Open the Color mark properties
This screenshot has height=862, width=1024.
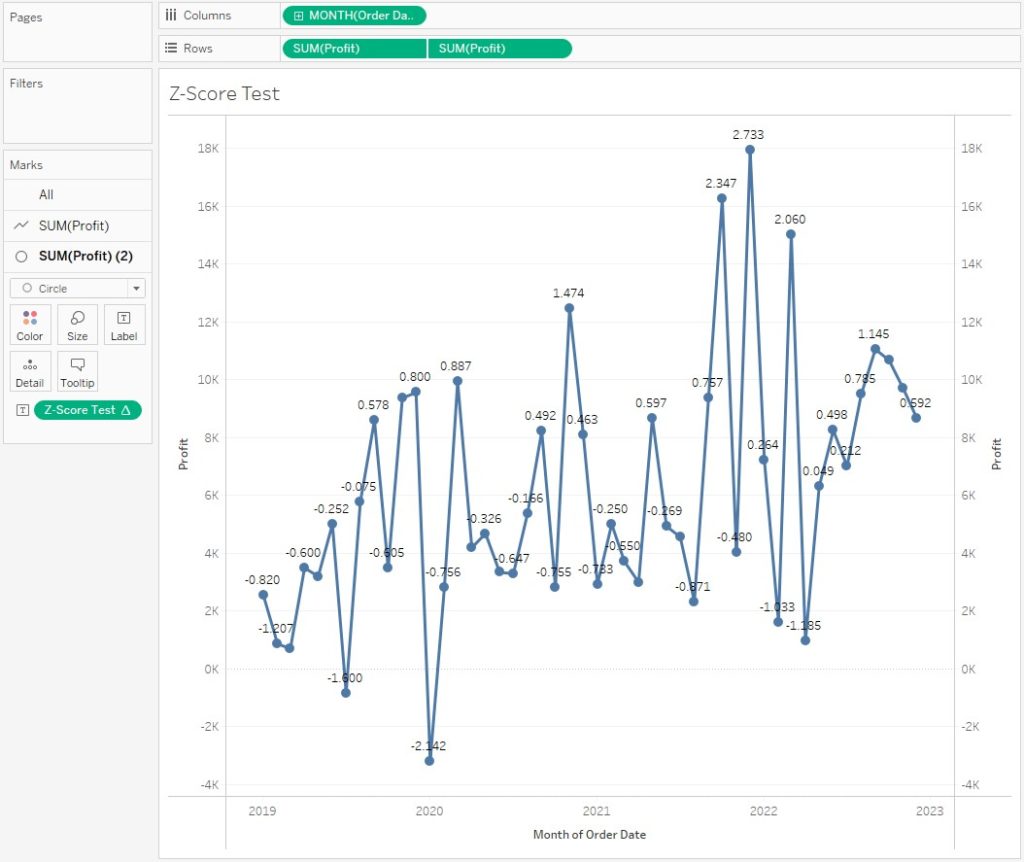point(29,324)
